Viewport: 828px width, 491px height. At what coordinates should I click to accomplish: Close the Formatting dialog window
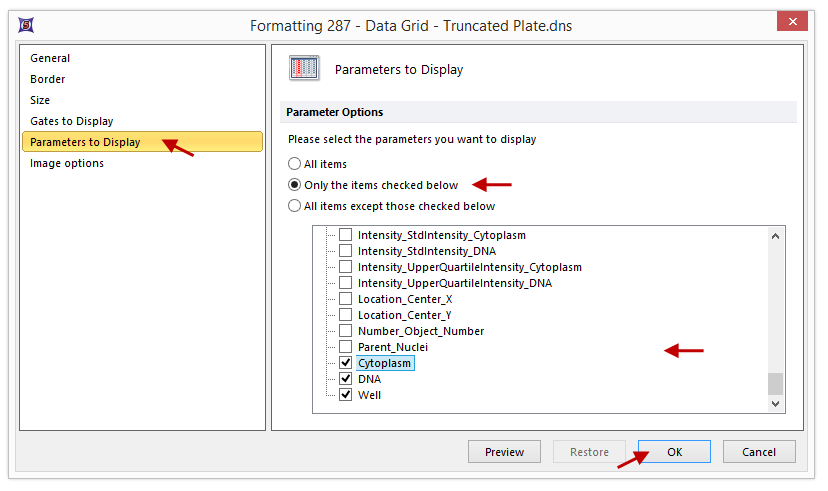pyautogui.click(x=792, y=23)
